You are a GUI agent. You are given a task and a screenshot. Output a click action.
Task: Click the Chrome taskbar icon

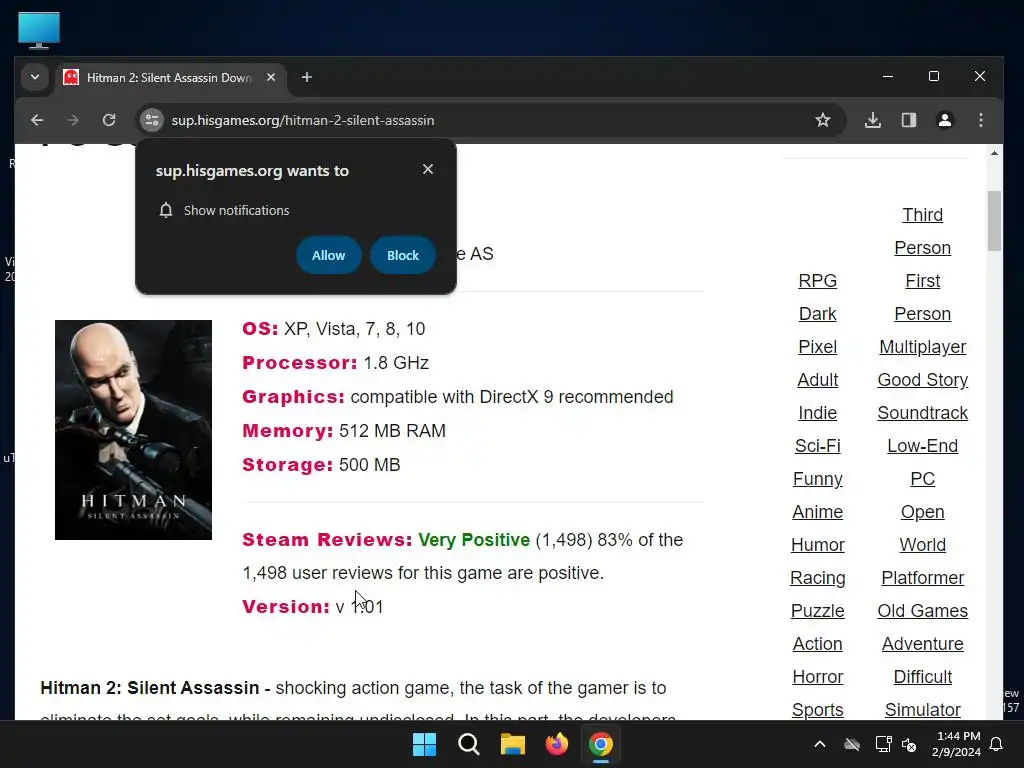601,744
